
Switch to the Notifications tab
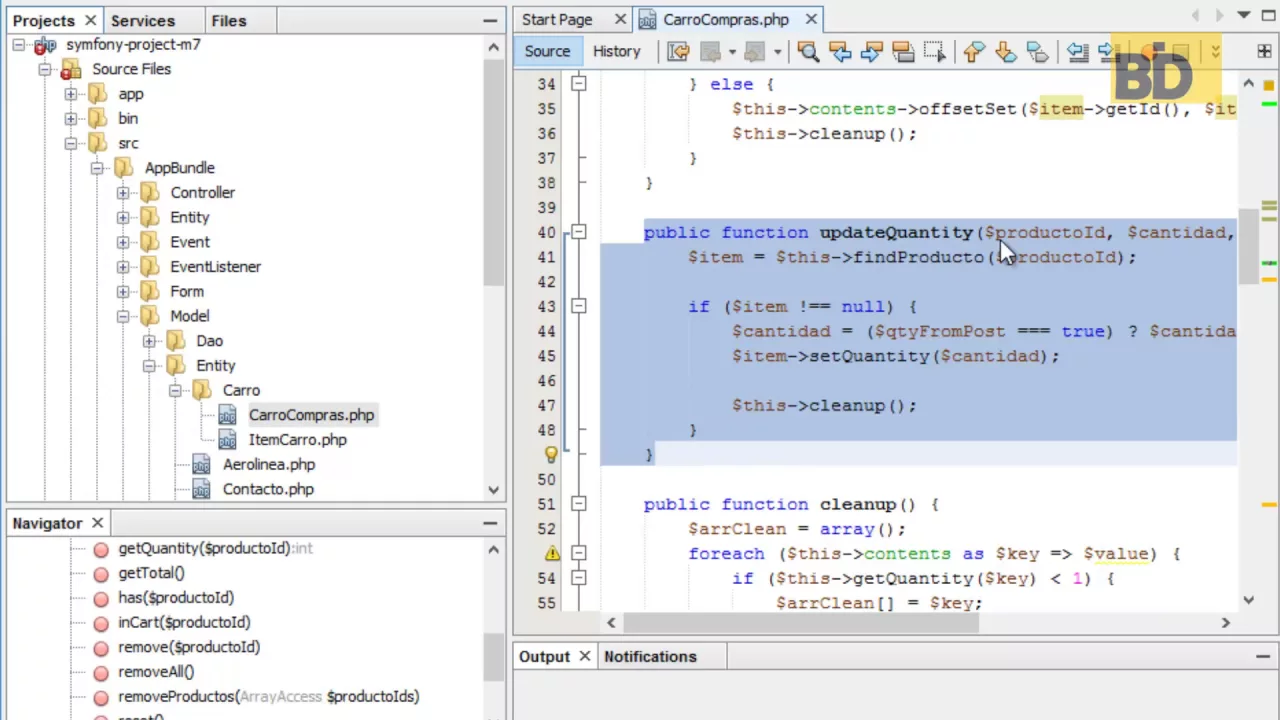pyautogui.click(x=650, y=656)
